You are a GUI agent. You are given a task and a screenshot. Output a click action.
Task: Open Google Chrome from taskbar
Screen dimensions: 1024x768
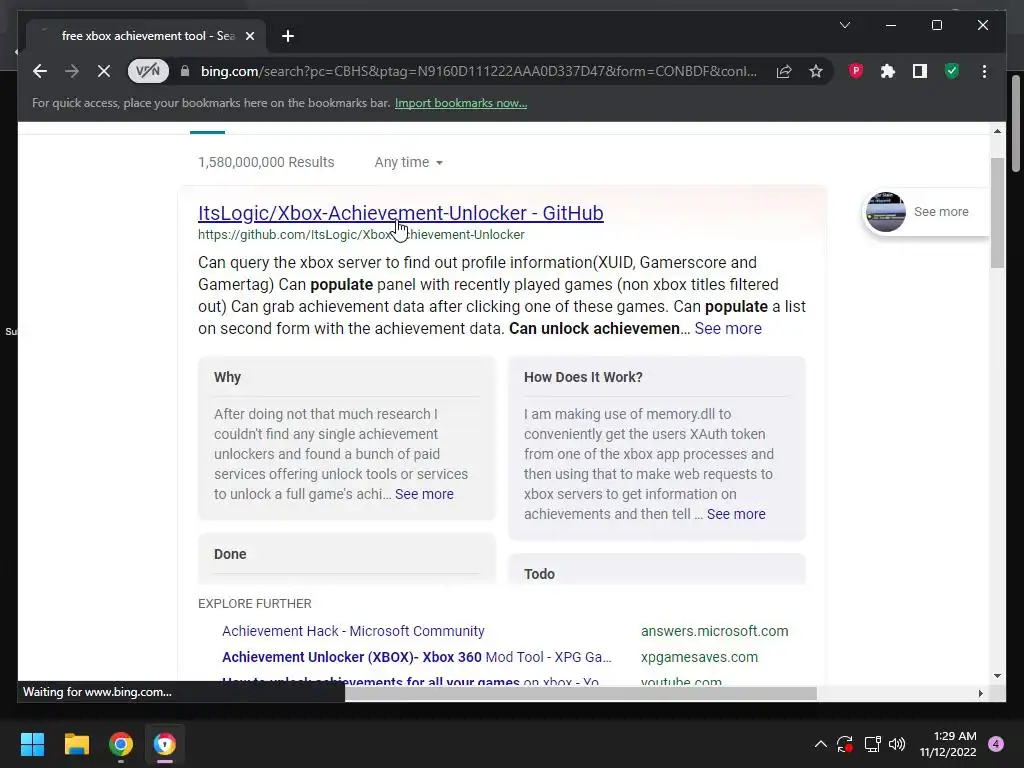pos(121,744)
